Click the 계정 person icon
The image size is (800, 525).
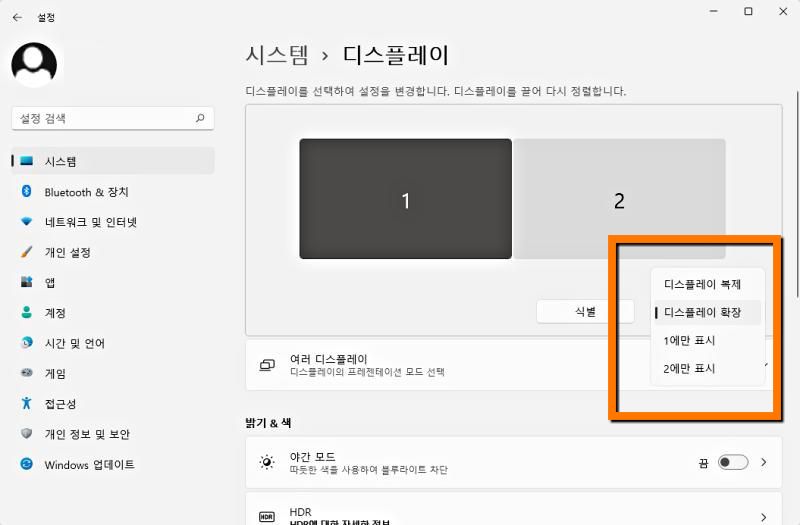[27, 312]
